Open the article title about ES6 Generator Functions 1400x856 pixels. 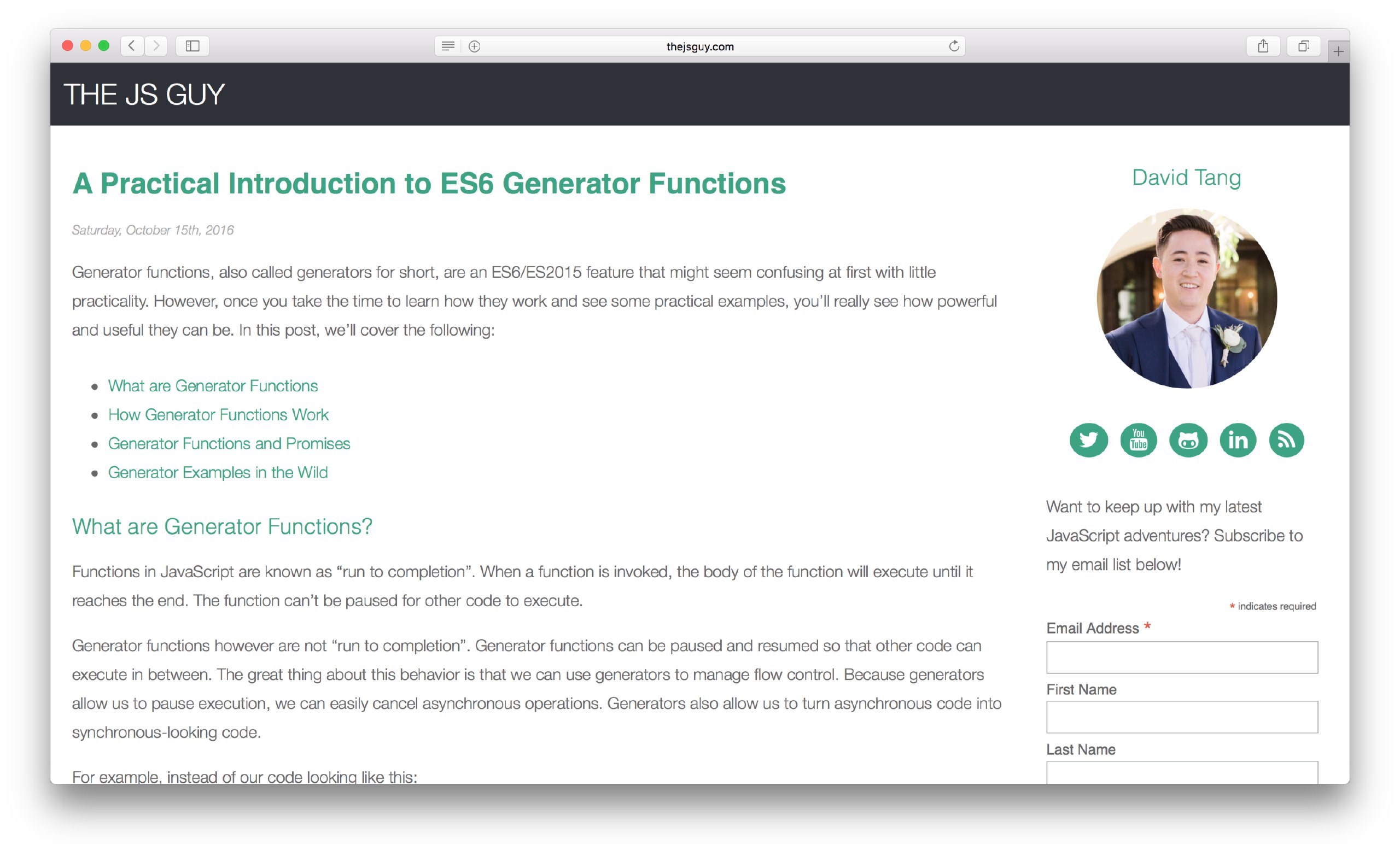pos(429,184)
